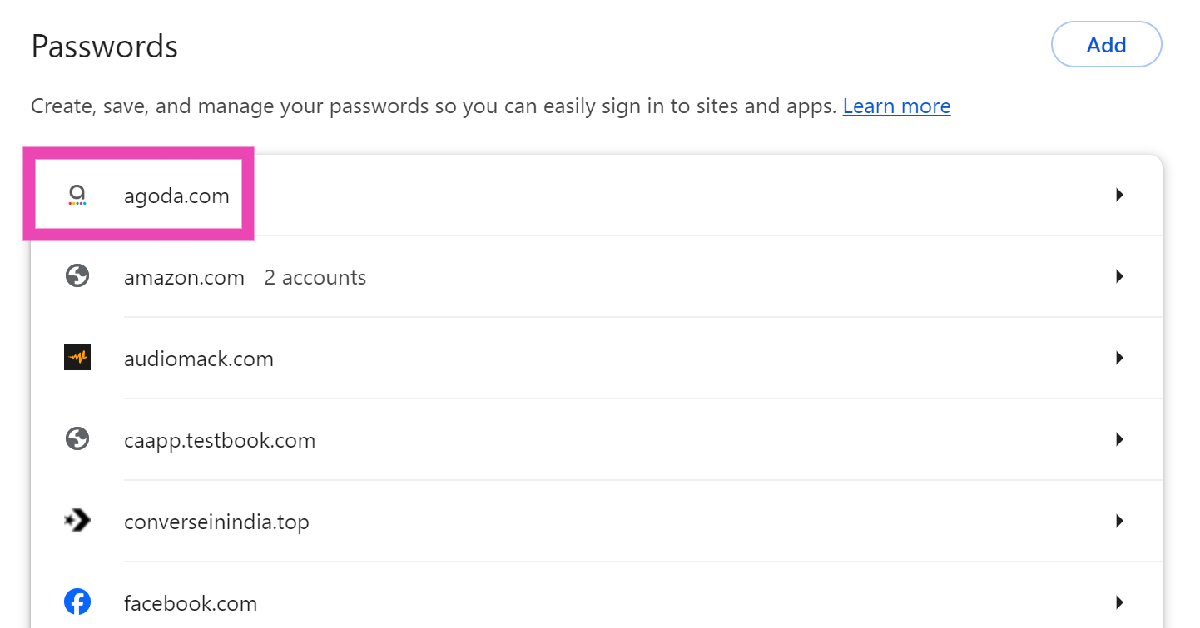Open the converseinindia.top saved password
Image resolution: width=1200 pixels, height=628 pixels.
point(216,522)
